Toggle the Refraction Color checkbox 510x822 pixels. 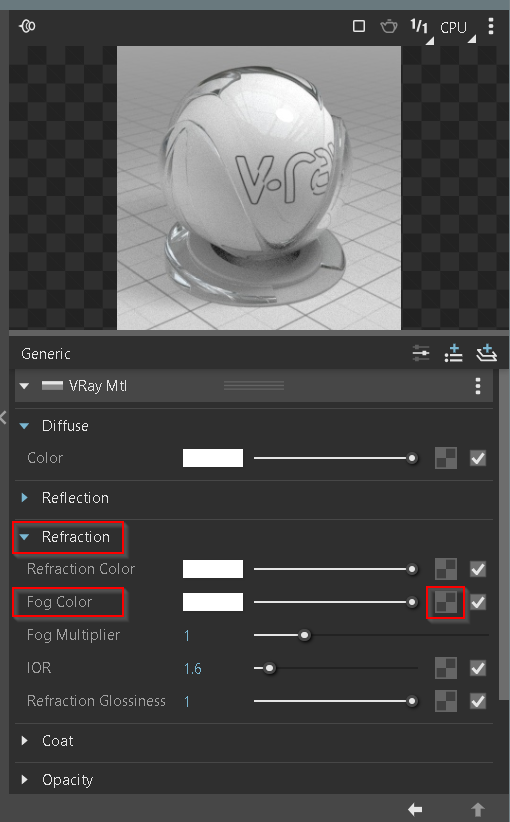coord(478,569)
